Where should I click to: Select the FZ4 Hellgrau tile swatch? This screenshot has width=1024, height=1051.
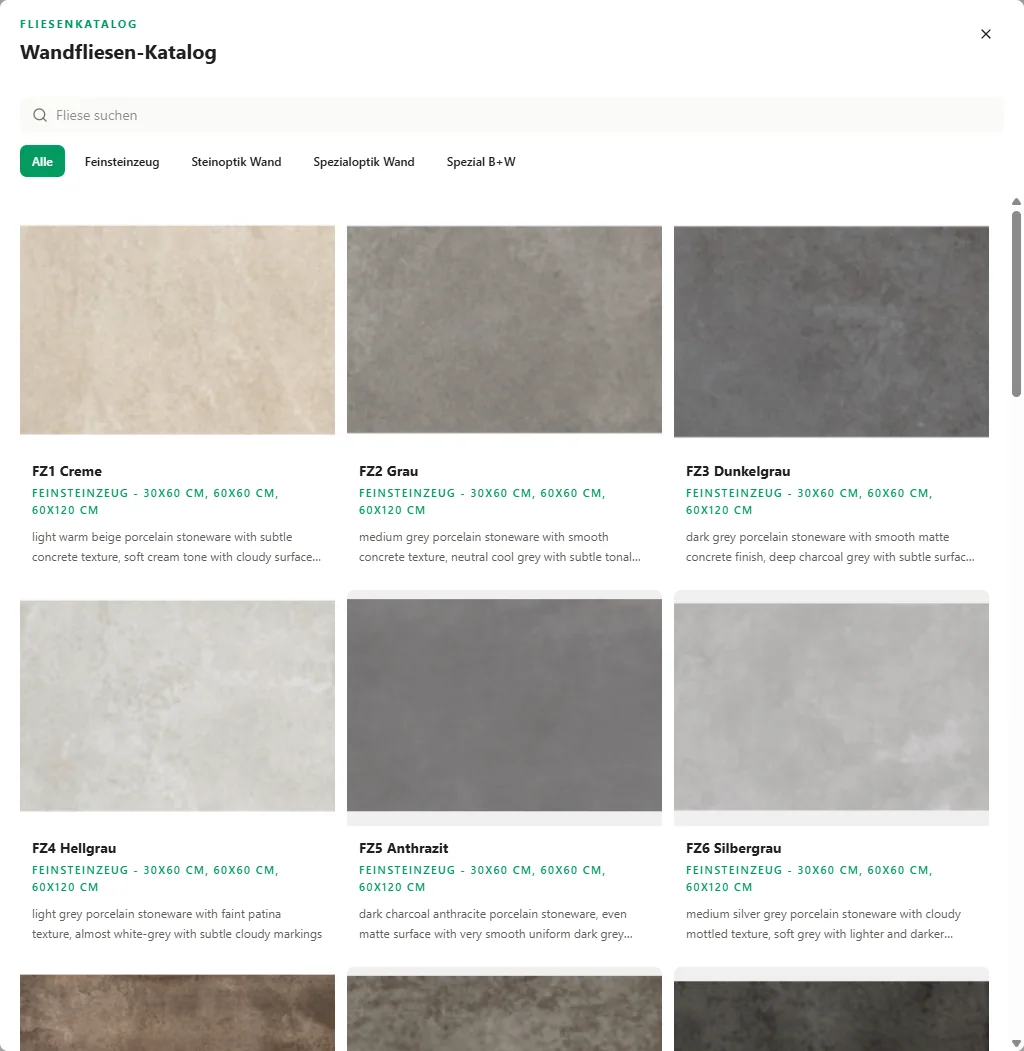click(x=178, y=706)
